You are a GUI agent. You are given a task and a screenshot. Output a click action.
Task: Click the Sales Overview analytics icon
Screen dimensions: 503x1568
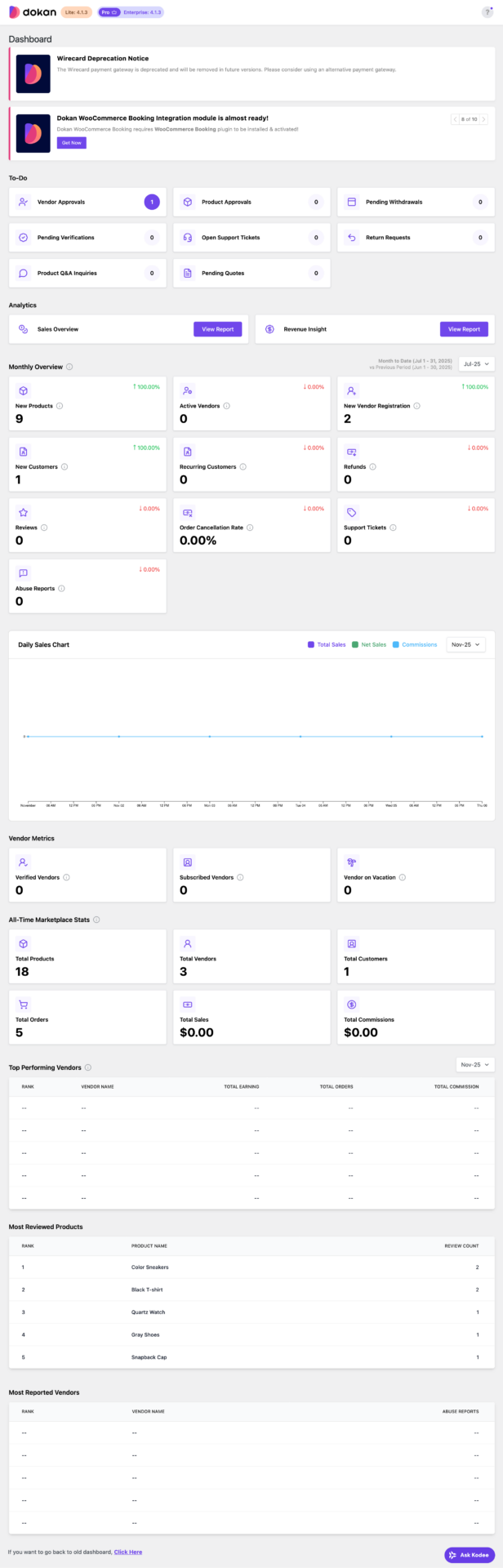click(x=22, y=328)
